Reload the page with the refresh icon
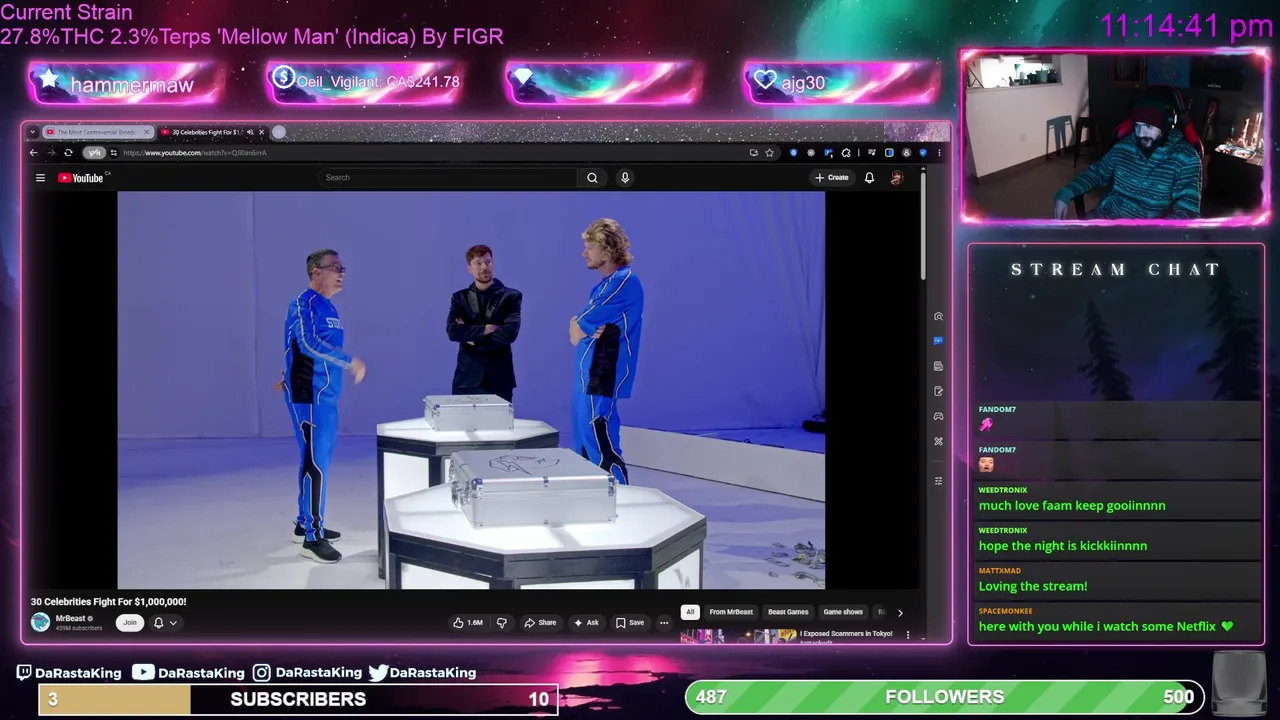The width and height of the screenshot is (1280, 720). 68,153
